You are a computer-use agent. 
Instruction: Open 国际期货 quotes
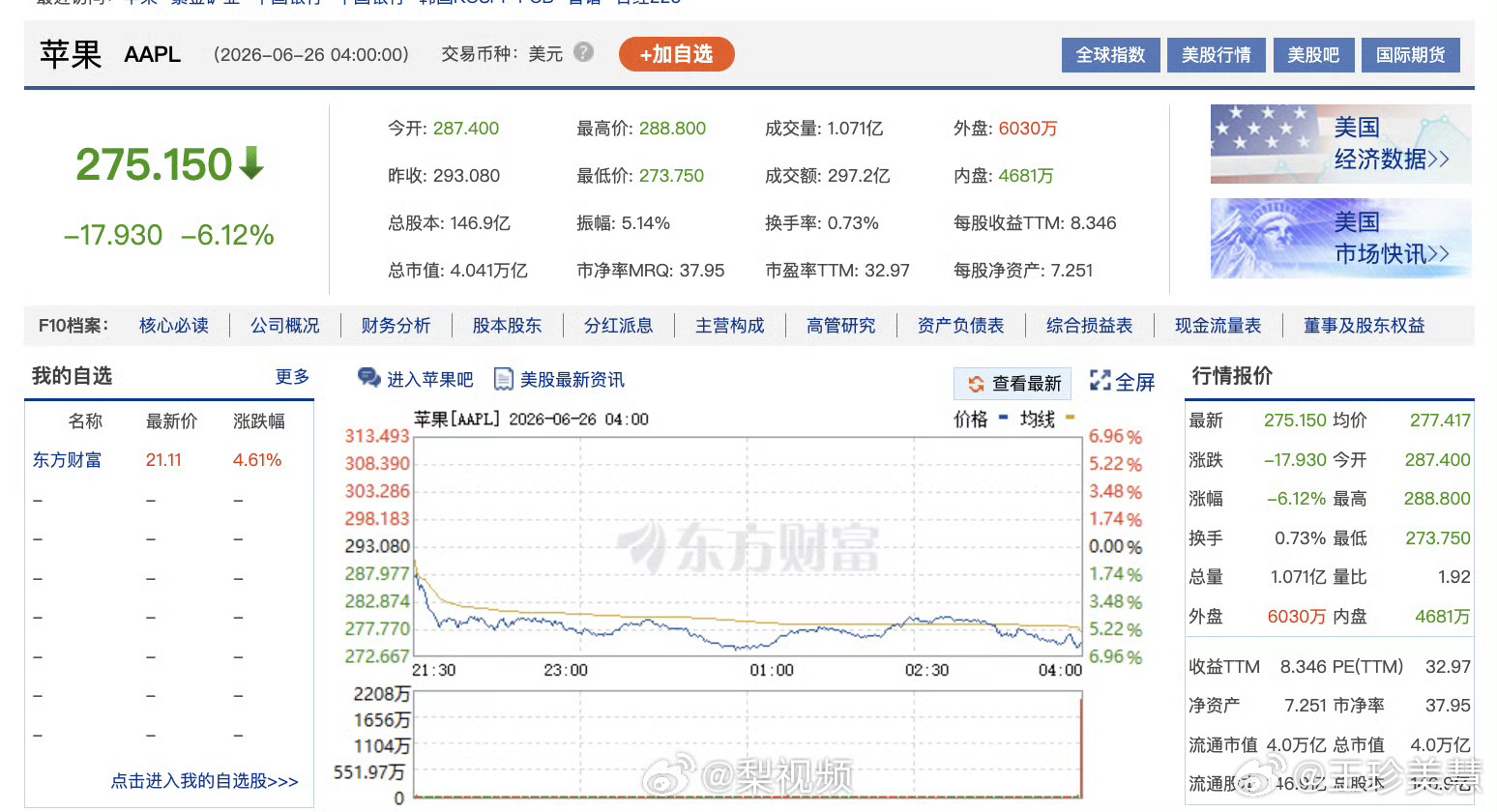point(1410,55)
